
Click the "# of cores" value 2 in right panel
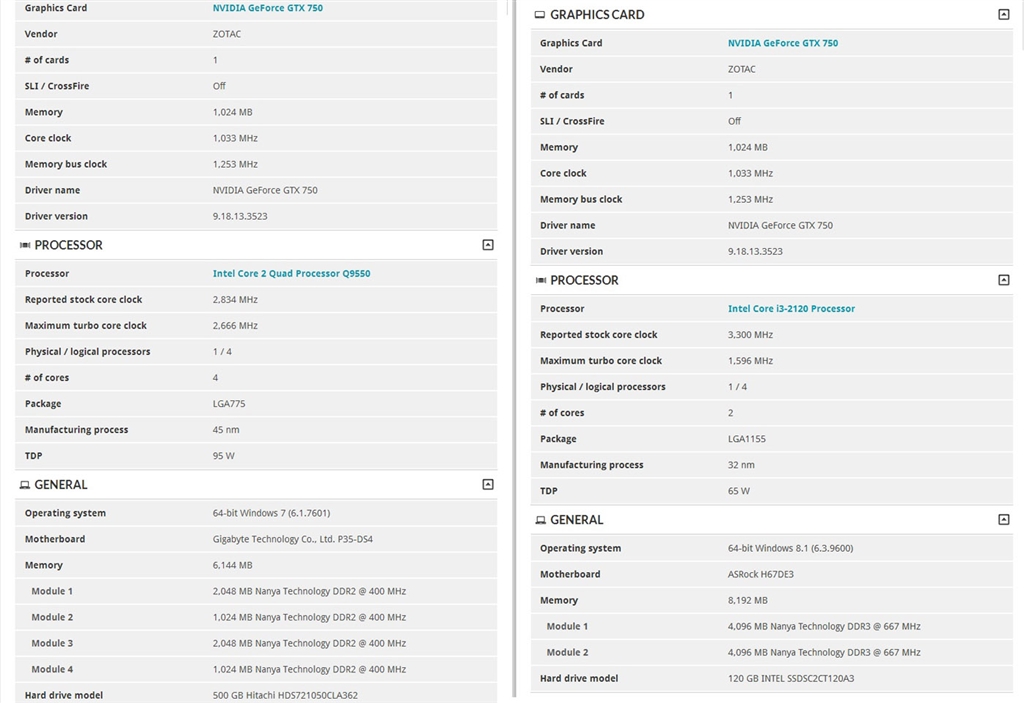point(731,413)
